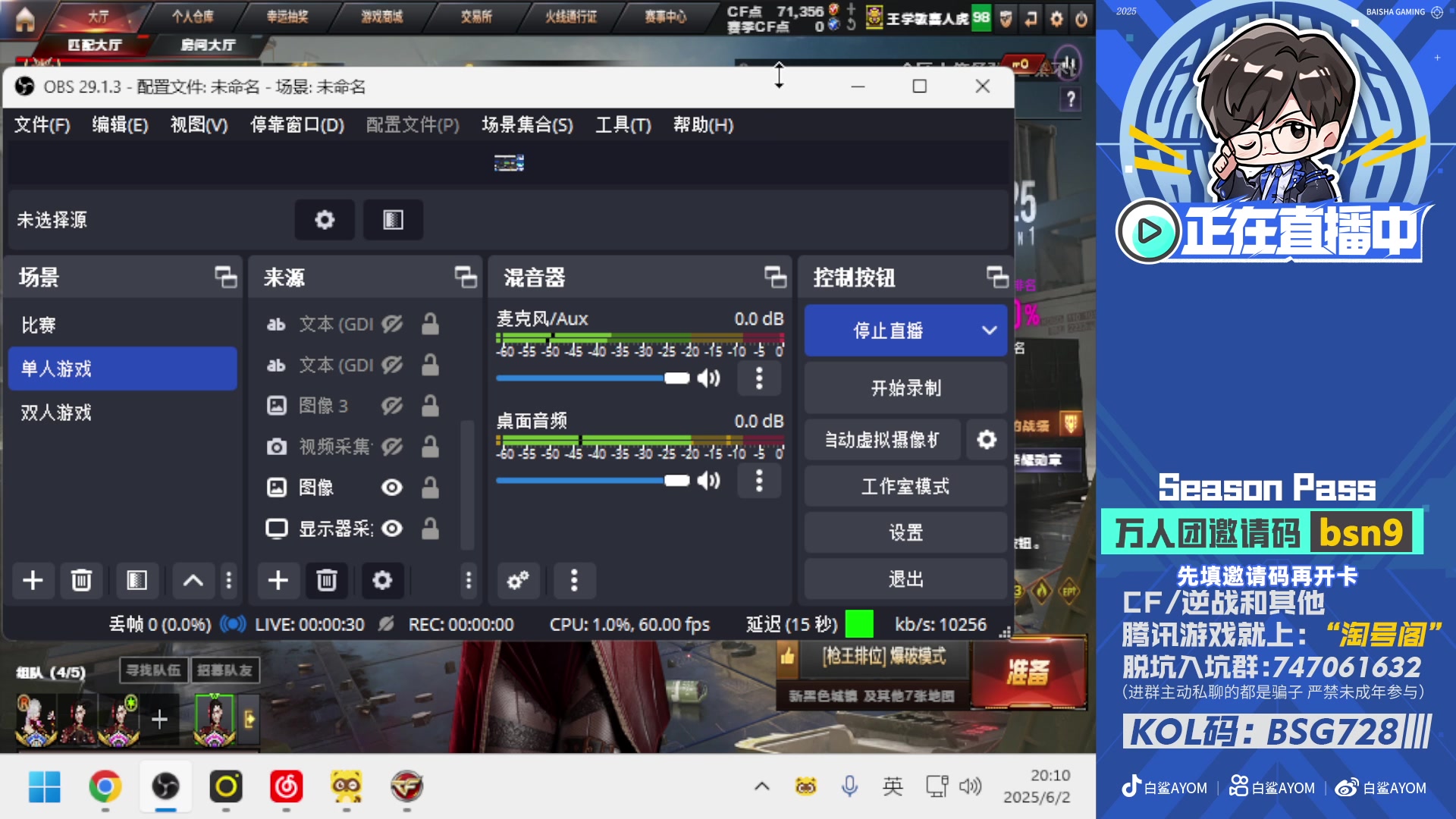Image resolution: width=1456 pixels, height=819 pixels.
Task: Hide the 显示器采集 source
Action: coord(392,529)
